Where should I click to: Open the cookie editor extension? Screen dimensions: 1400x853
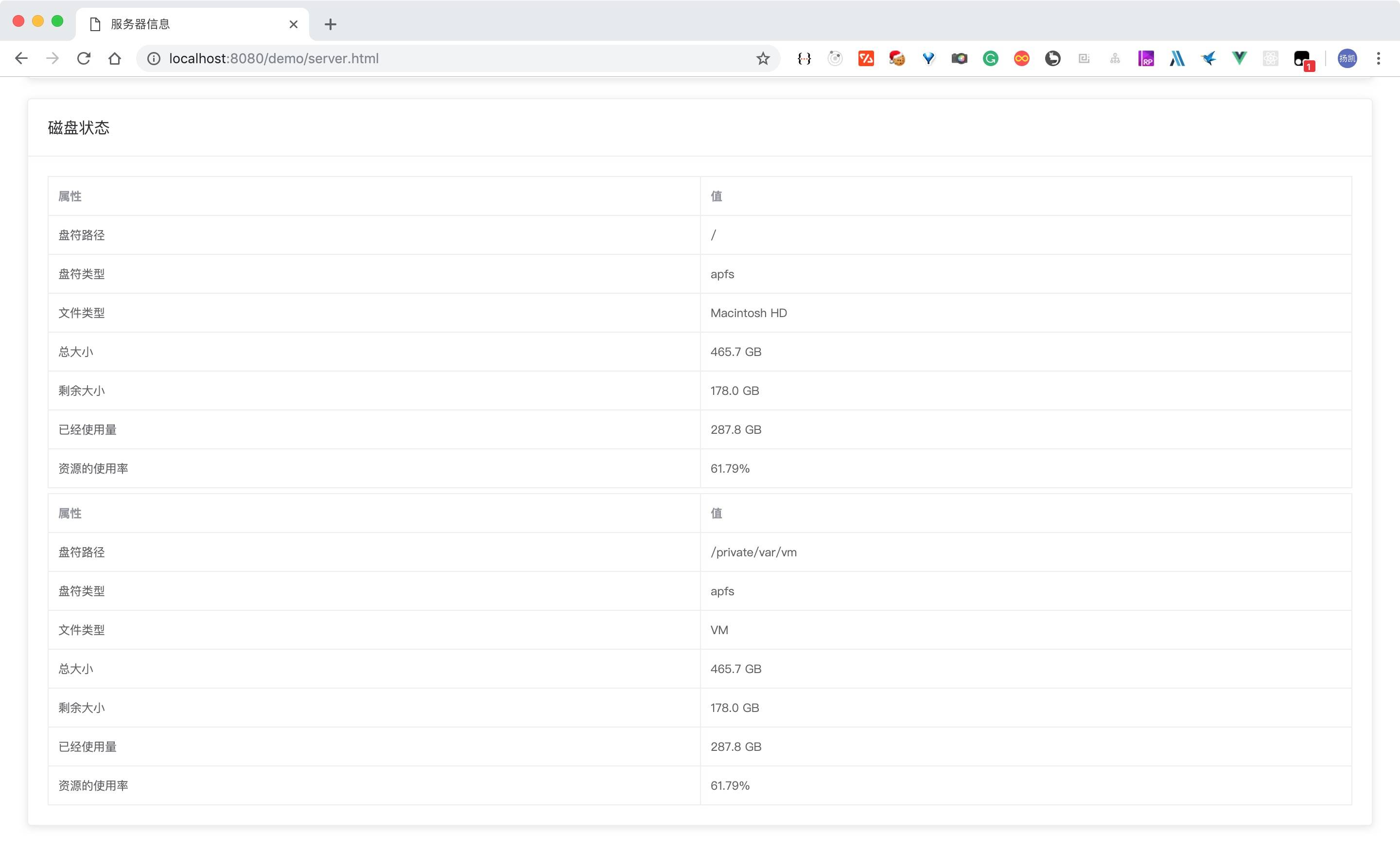coord(897,58)
